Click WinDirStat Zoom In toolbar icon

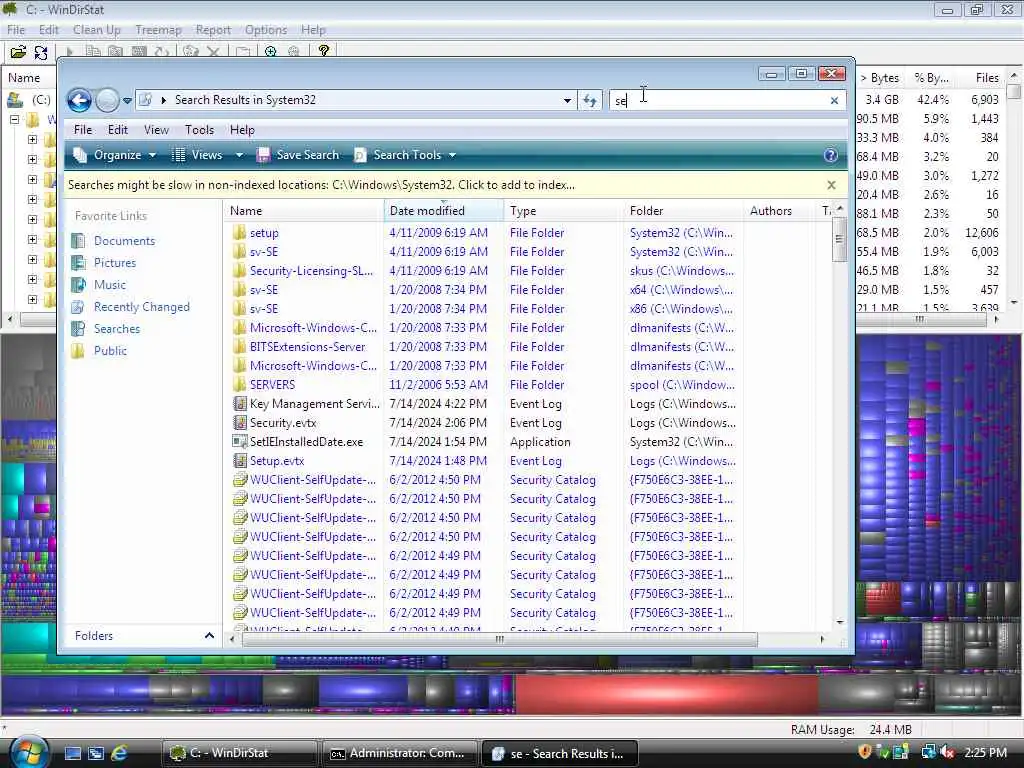click(x=270, y=51)
